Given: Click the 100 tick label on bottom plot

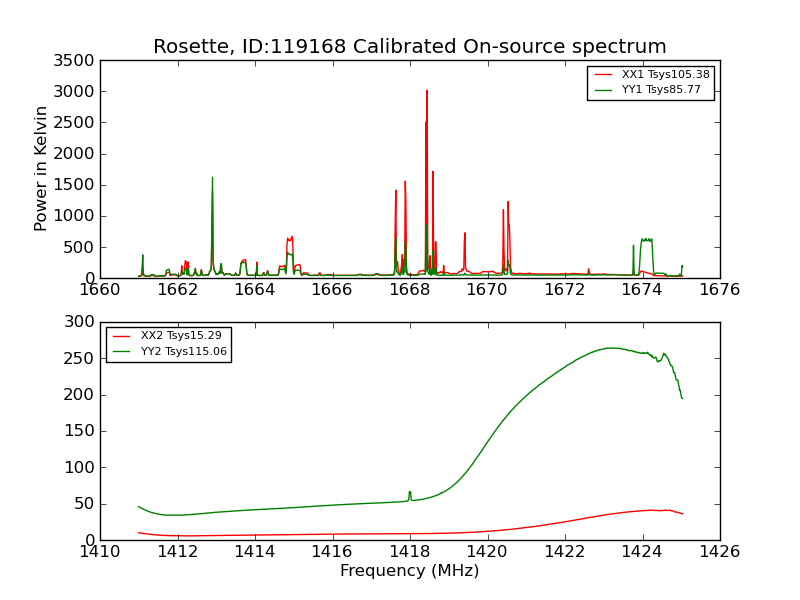Looking at the screenshot, I should (x=79, y=467).
